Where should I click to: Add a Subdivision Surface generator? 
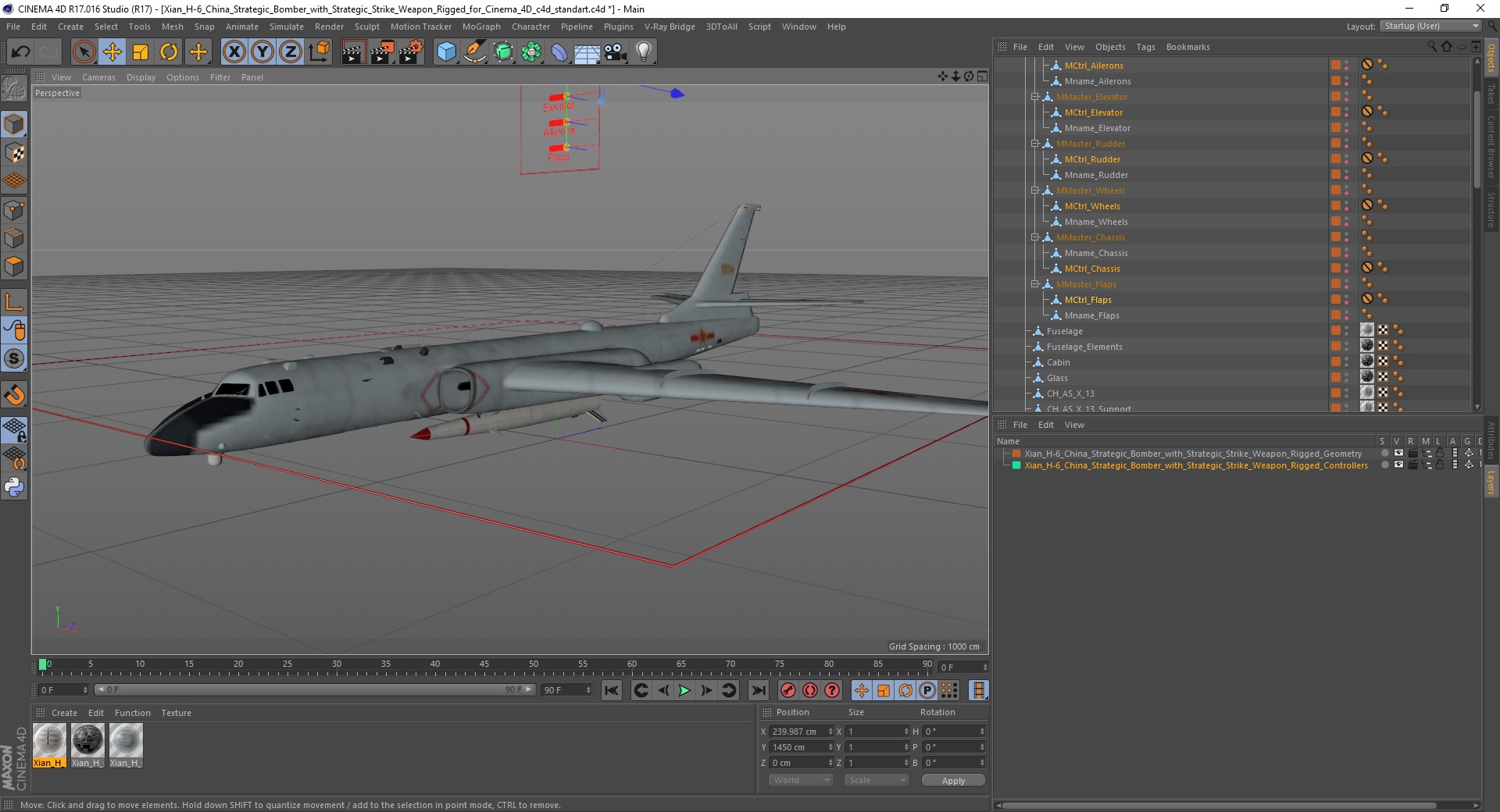pos(503,52)
